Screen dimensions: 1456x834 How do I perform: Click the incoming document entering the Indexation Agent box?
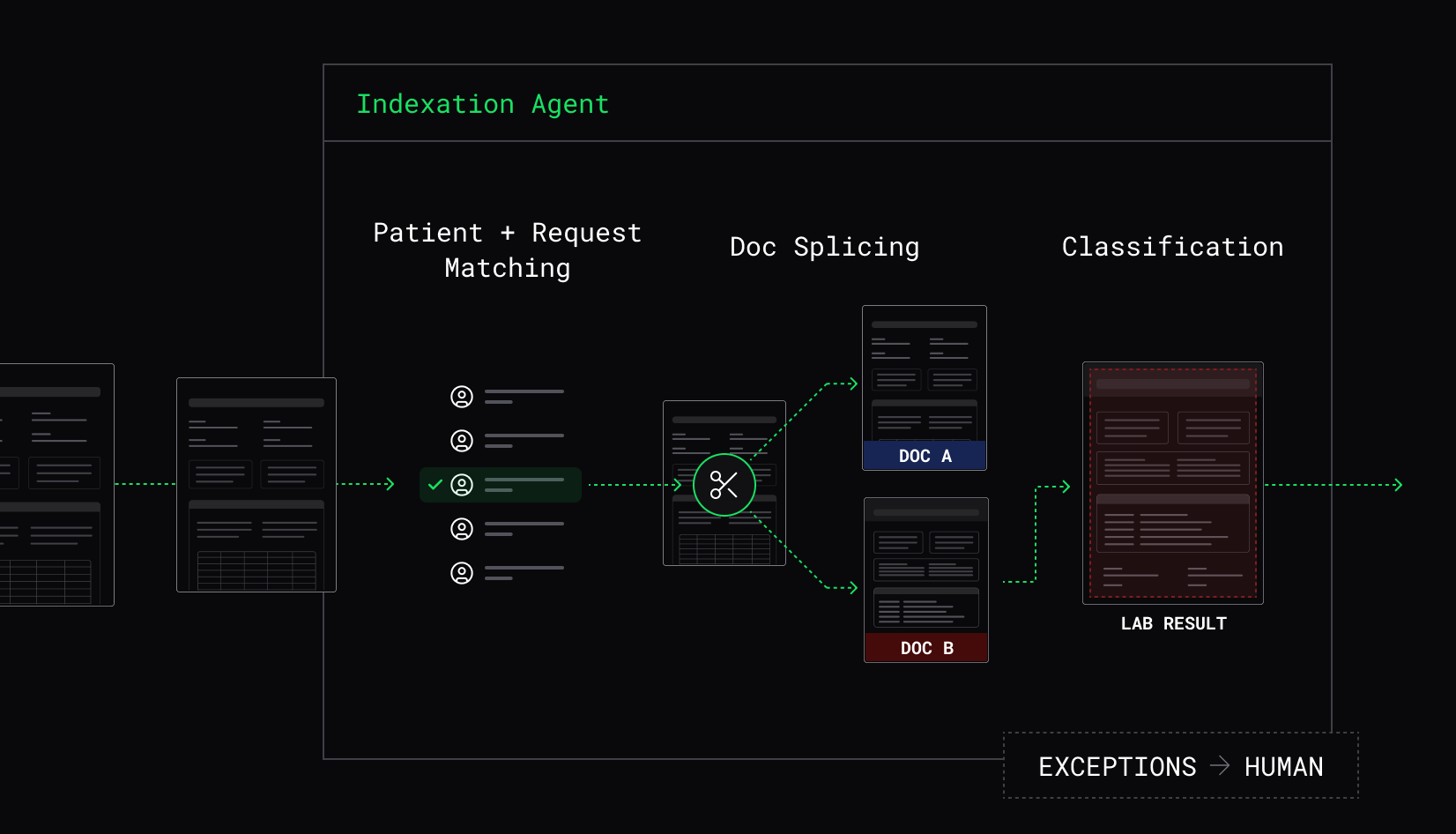click(256, 485)
